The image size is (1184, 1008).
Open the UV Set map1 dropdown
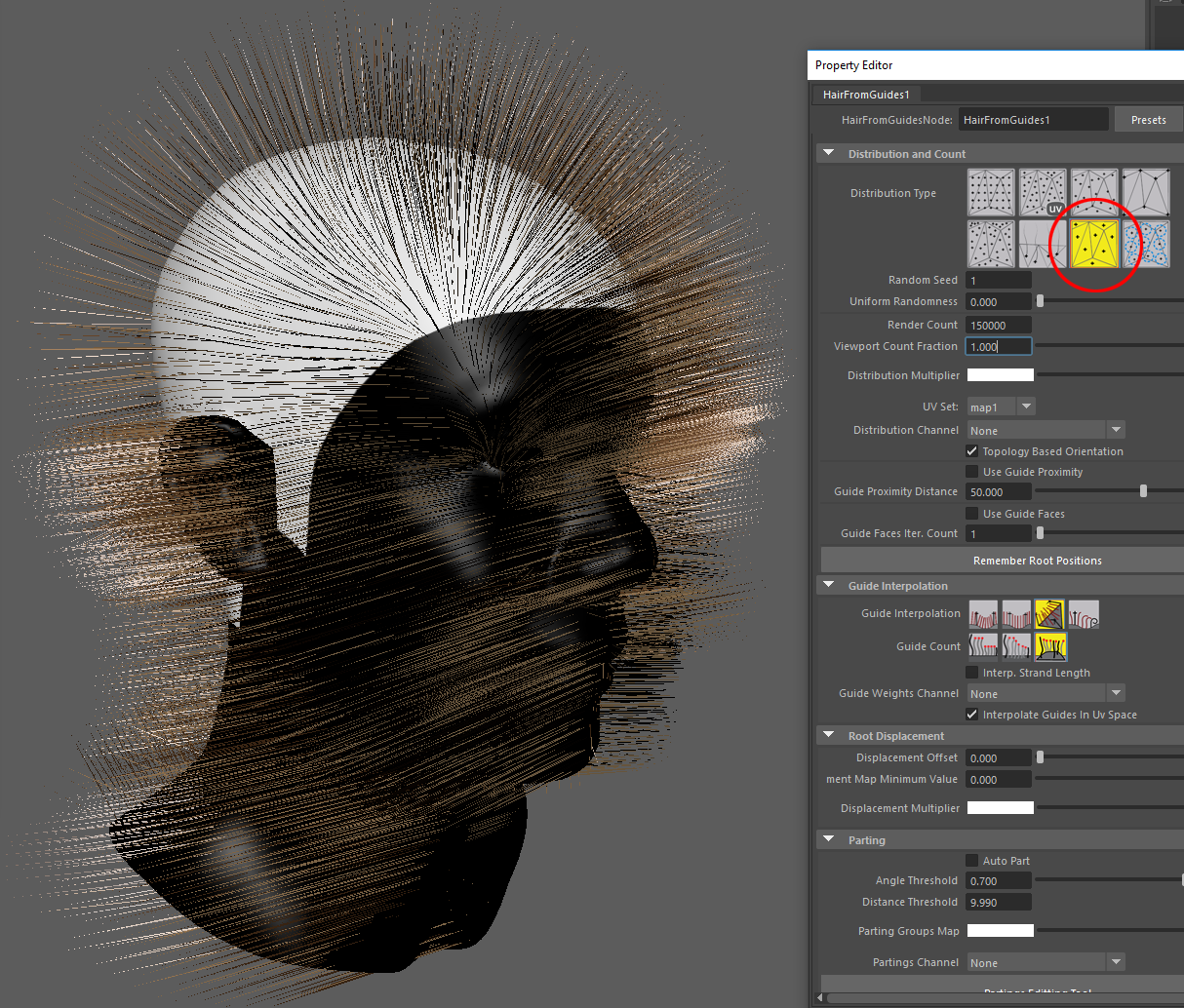tap(1026, 407)
